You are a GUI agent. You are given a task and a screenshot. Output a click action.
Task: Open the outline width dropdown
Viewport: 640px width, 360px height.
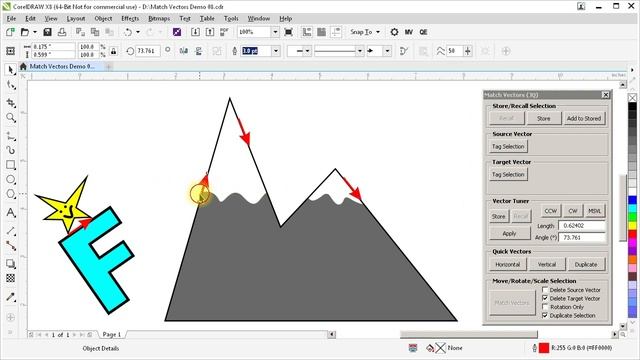click(276, 51)
